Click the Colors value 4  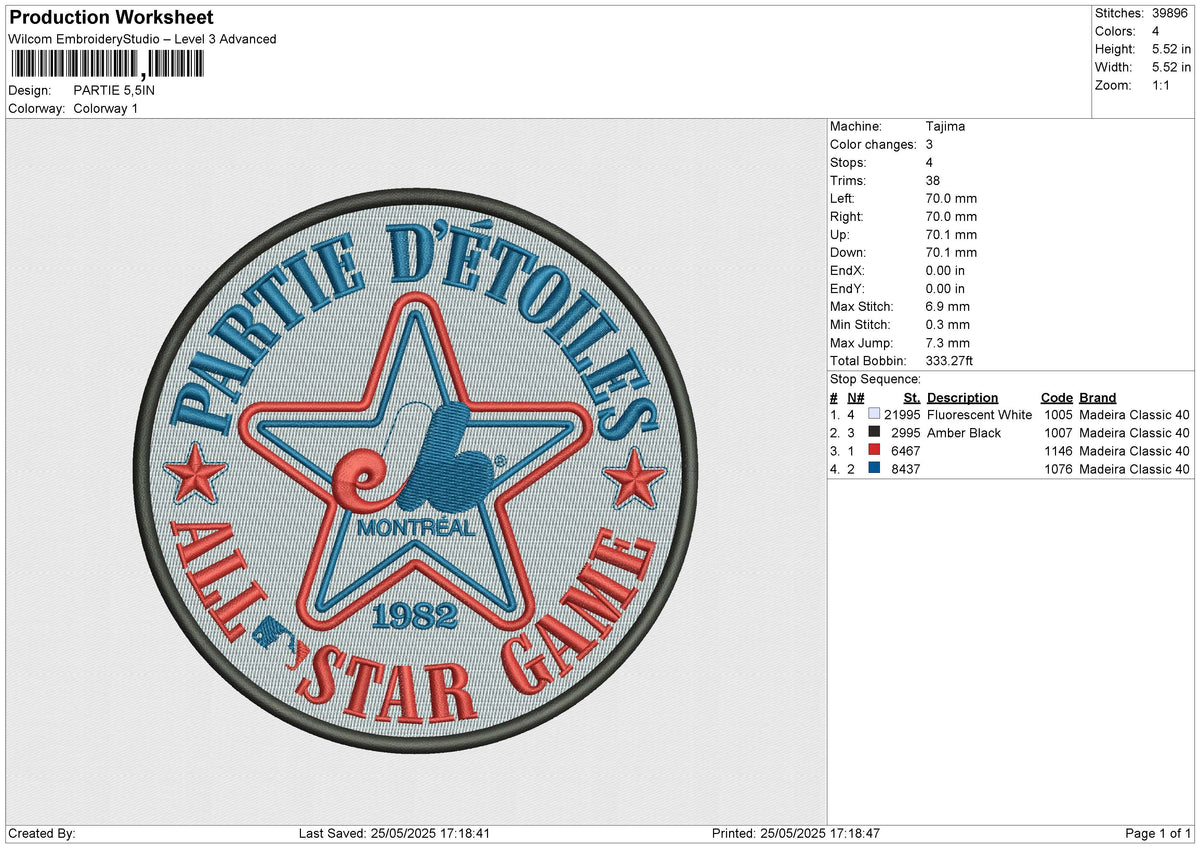1155,31
